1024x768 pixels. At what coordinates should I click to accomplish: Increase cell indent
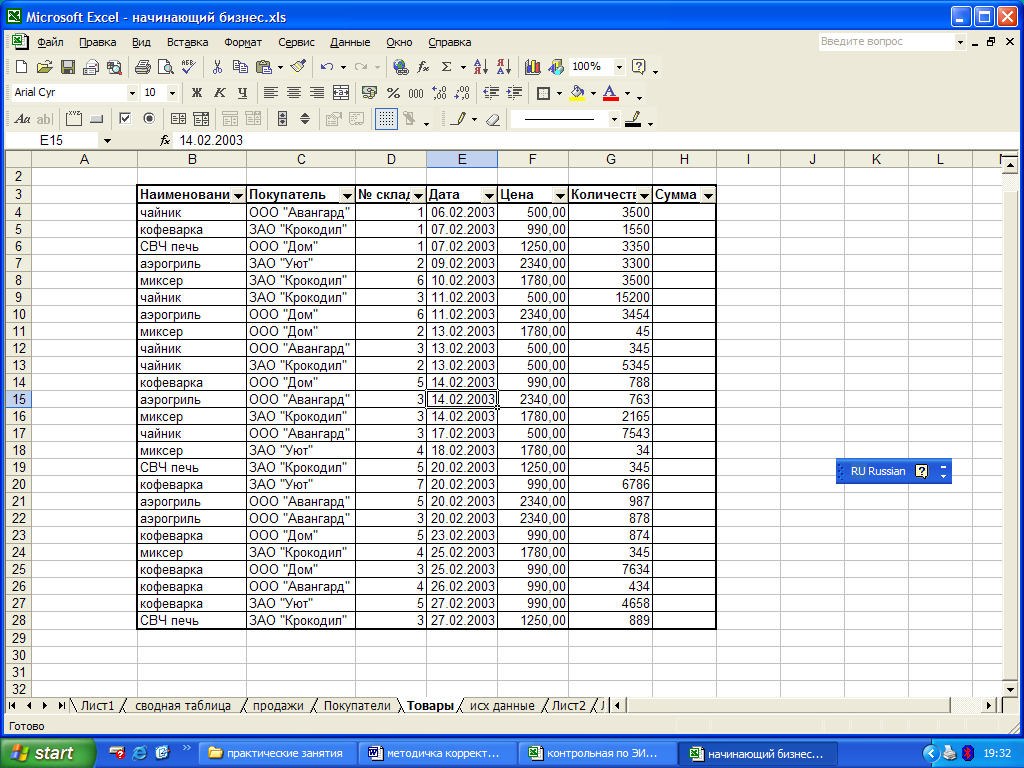[515, 93]
